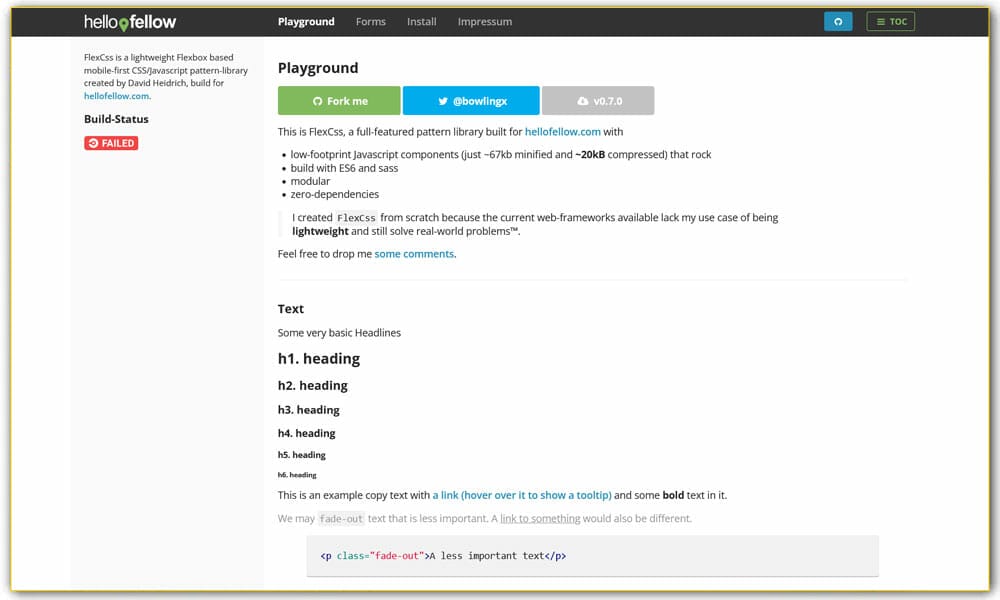Navigate to Impressum page

(x=484, y=21)
